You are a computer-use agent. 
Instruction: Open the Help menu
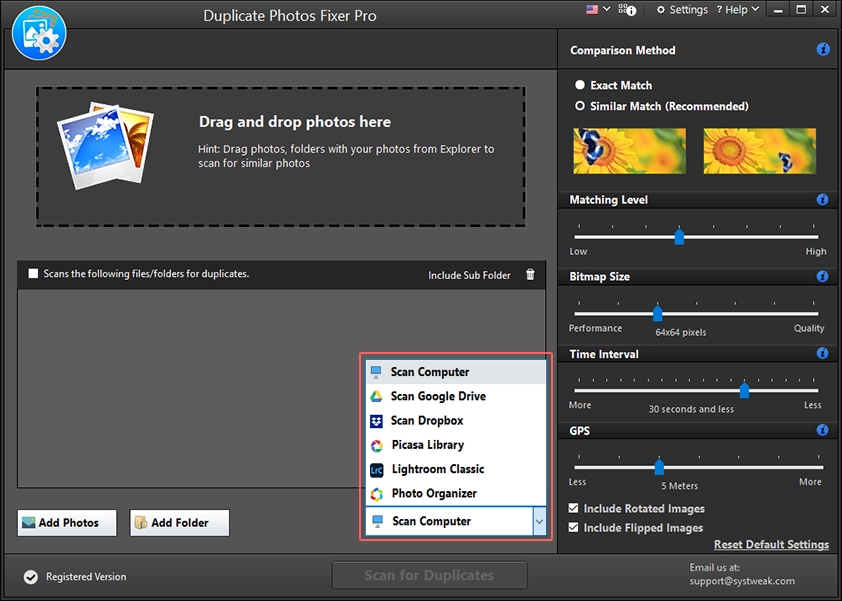(737, 10)
